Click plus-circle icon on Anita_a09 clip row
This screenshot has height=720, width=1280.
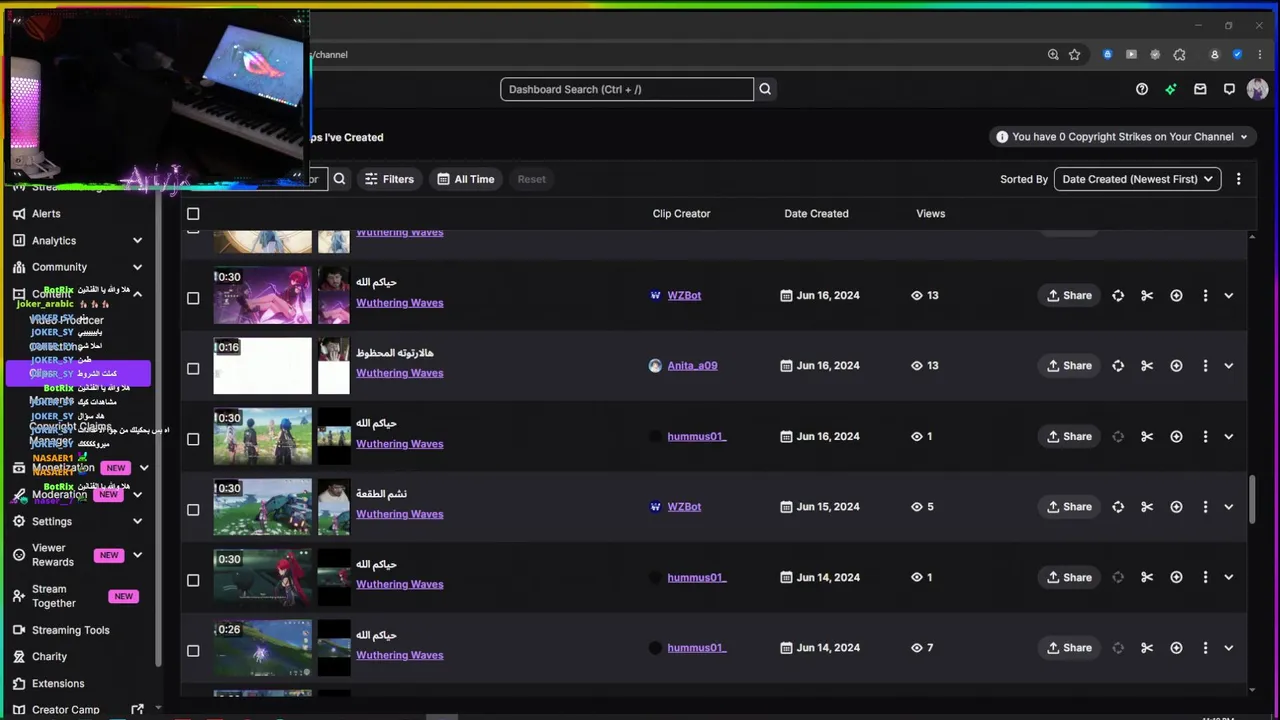pyautogui.click(x=1176, y=366)
